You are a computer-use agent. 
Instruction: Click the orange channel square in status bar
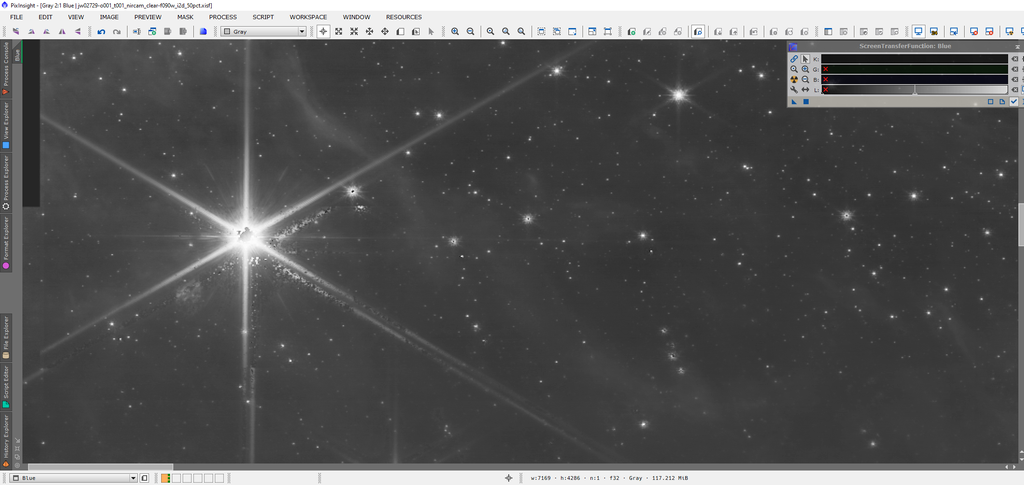pyautogui.click(x=165, y=478)
